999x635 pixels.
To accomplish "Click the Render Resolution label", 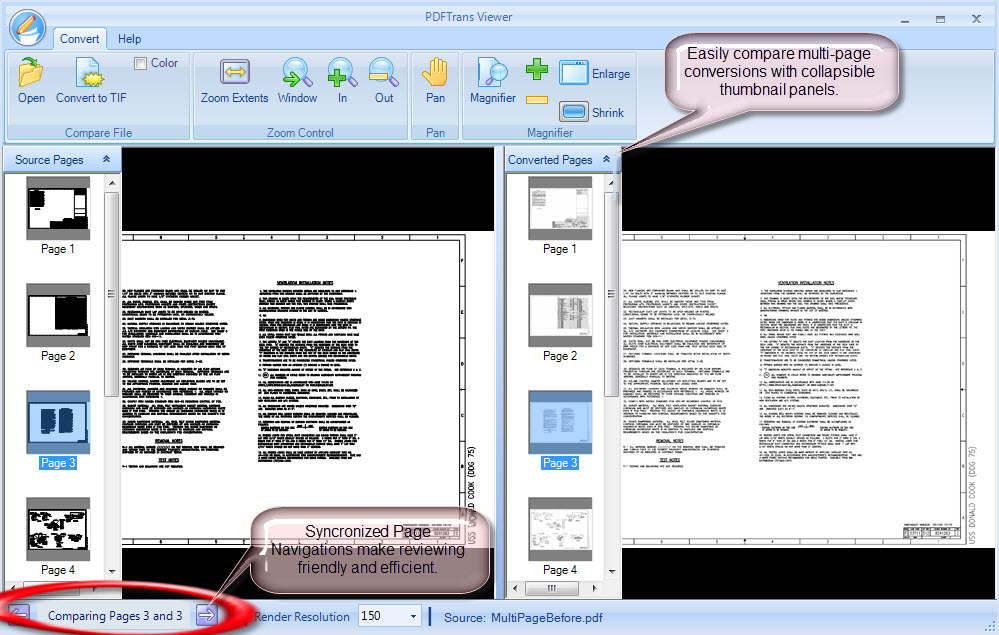I will click(302, 617).
